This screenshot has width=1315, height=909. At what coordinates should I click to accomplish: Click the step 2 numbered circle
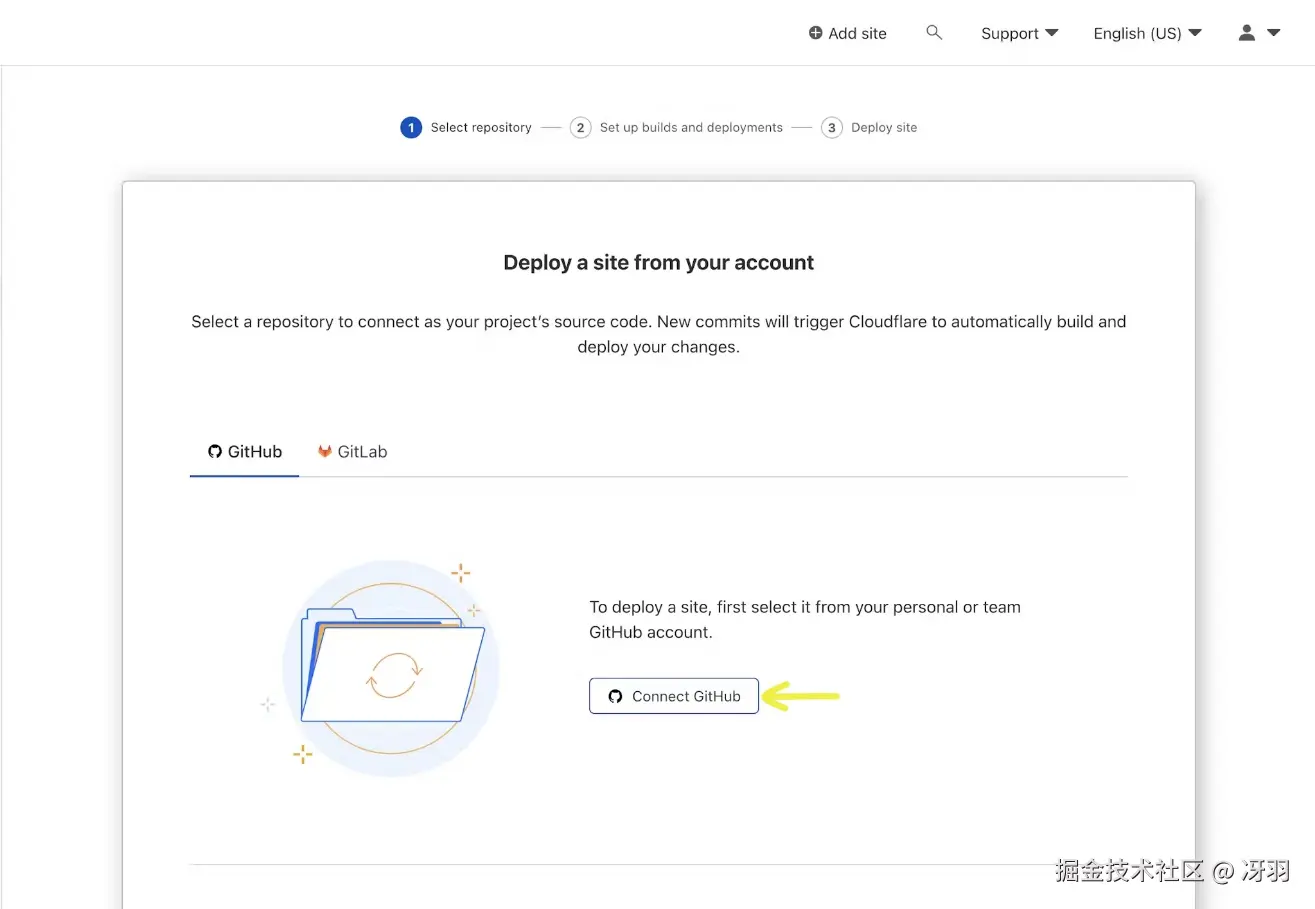click(x=580, y=128)
